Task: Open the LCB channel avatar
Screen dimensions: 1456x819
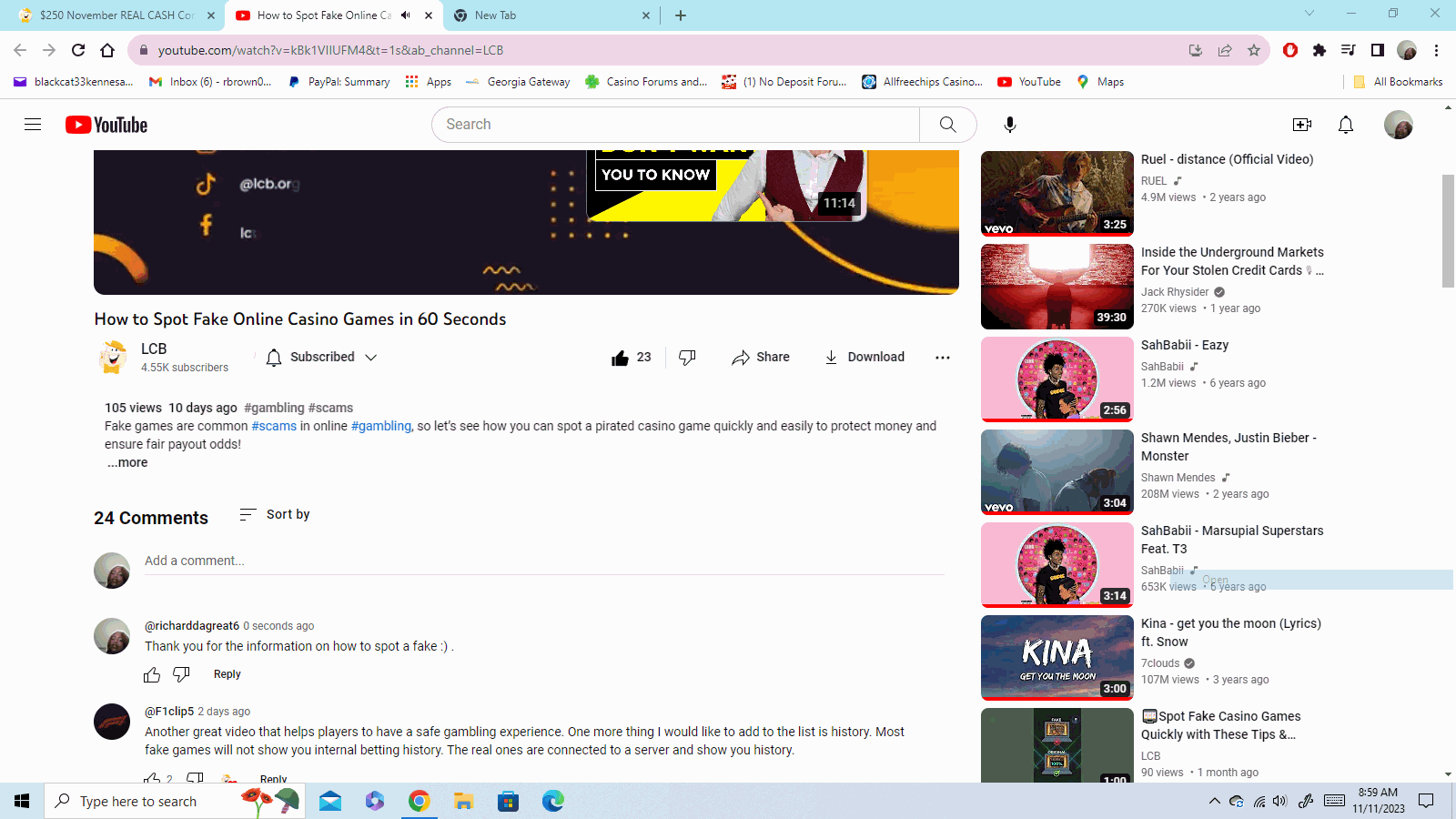Action: pos(113,358)
